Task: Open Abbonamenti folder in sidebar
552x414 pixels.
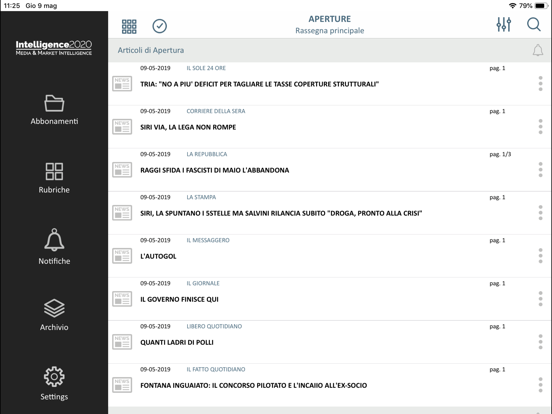Action: click(54, 110)
